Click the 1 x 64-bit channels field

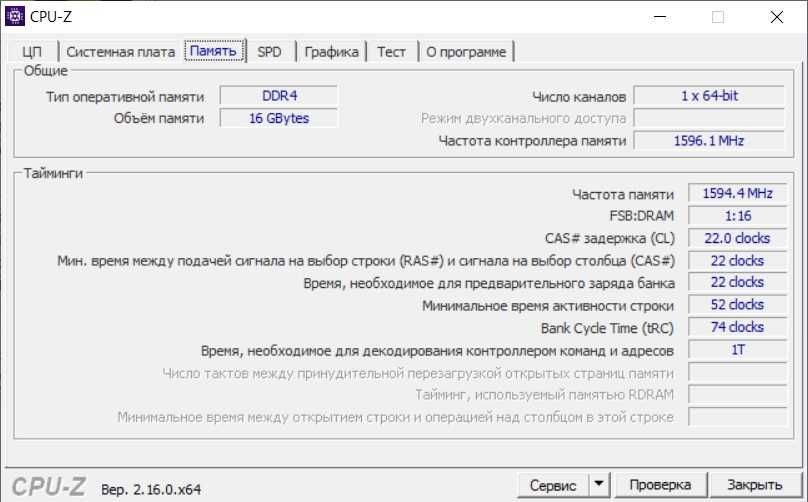709,96
